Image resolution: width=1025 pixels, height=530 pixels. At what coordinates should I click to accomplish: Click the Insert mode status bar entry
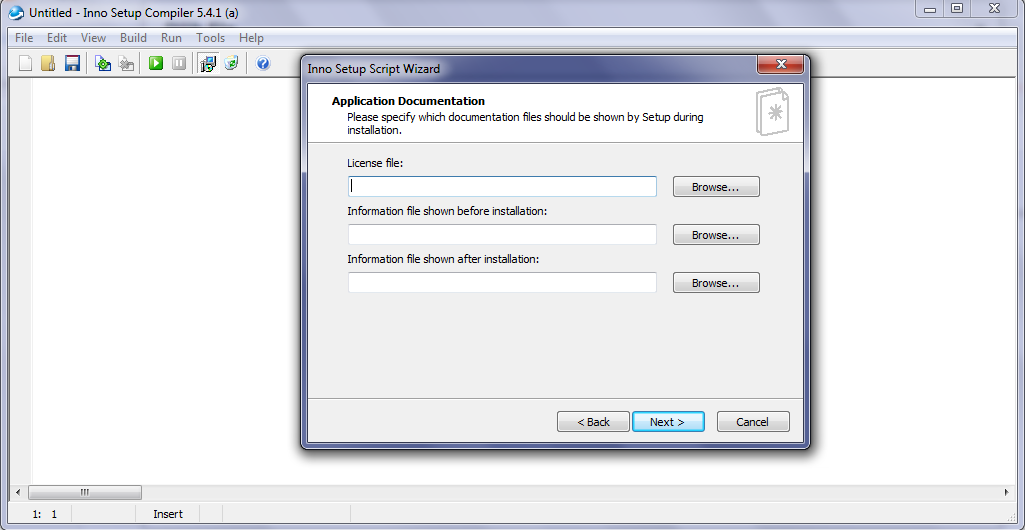[168, 514]
